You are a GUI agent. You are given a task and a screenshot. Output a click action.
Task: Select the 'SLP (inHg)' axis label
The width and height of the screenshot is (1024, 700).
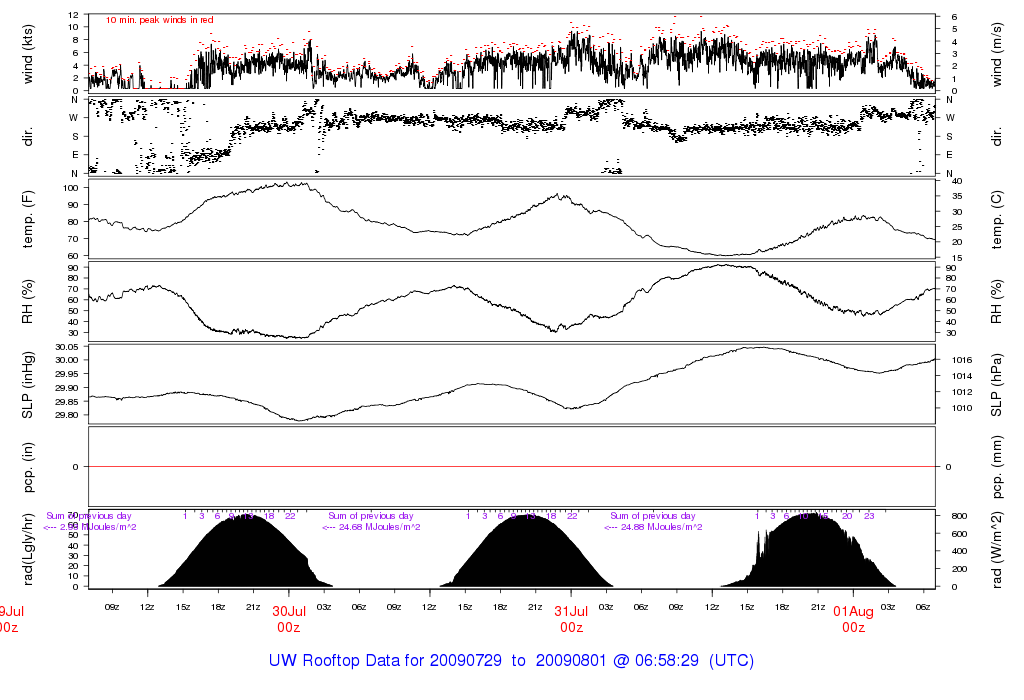pyautogui.click(x=28, y=385)
